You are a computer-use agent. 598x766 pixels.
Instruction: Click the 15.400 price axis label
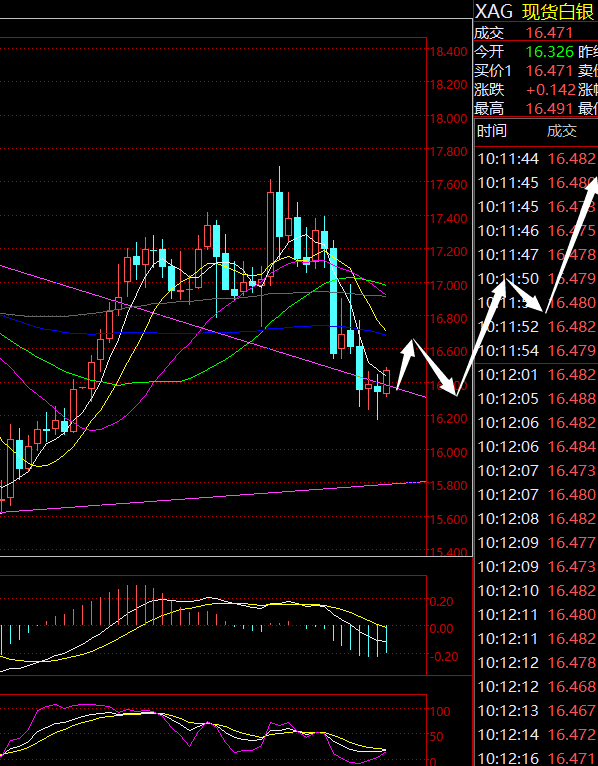[448, 552]
